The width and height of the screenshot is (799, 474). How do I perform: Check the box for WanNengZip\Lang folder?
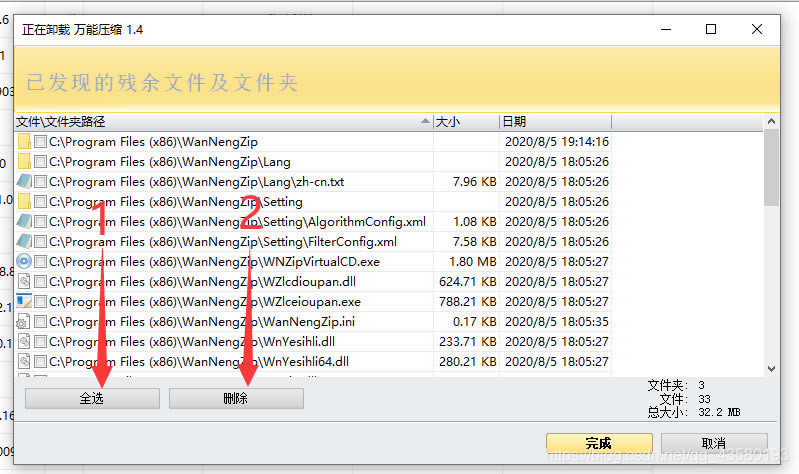point(40,162)
